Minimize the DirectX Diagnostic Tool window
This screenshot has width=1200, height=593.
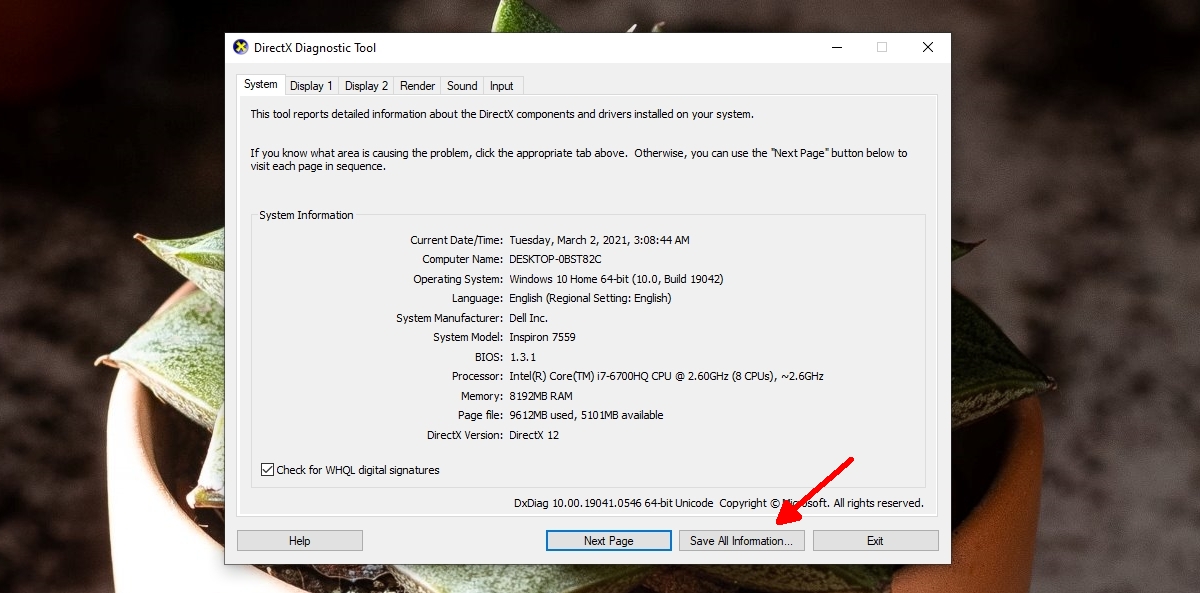pos(836,47)
